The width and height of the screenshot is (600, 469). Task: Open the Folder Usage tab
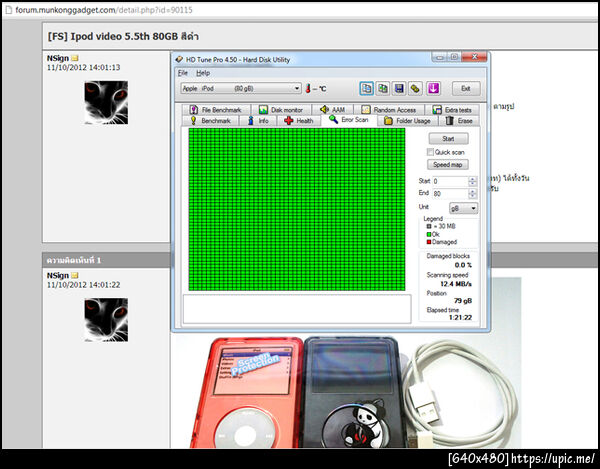(x=408, y=121)
